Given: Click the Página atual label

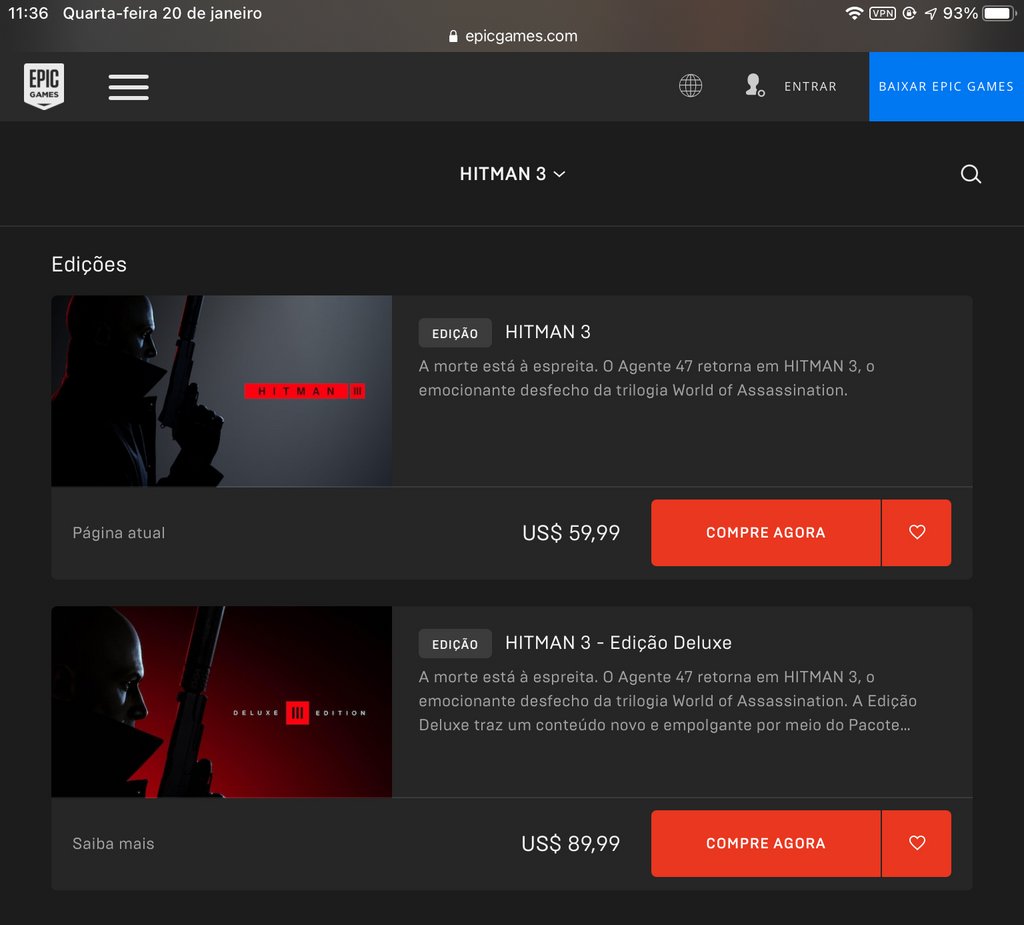Looking at the screenshot, I should (119, 532).
